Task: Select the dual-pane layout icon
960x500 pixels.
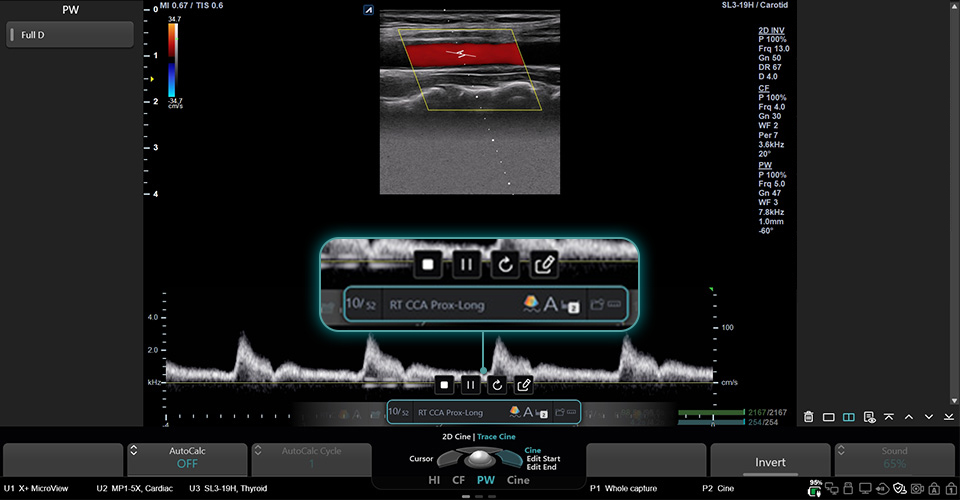Action: (849, 417)
